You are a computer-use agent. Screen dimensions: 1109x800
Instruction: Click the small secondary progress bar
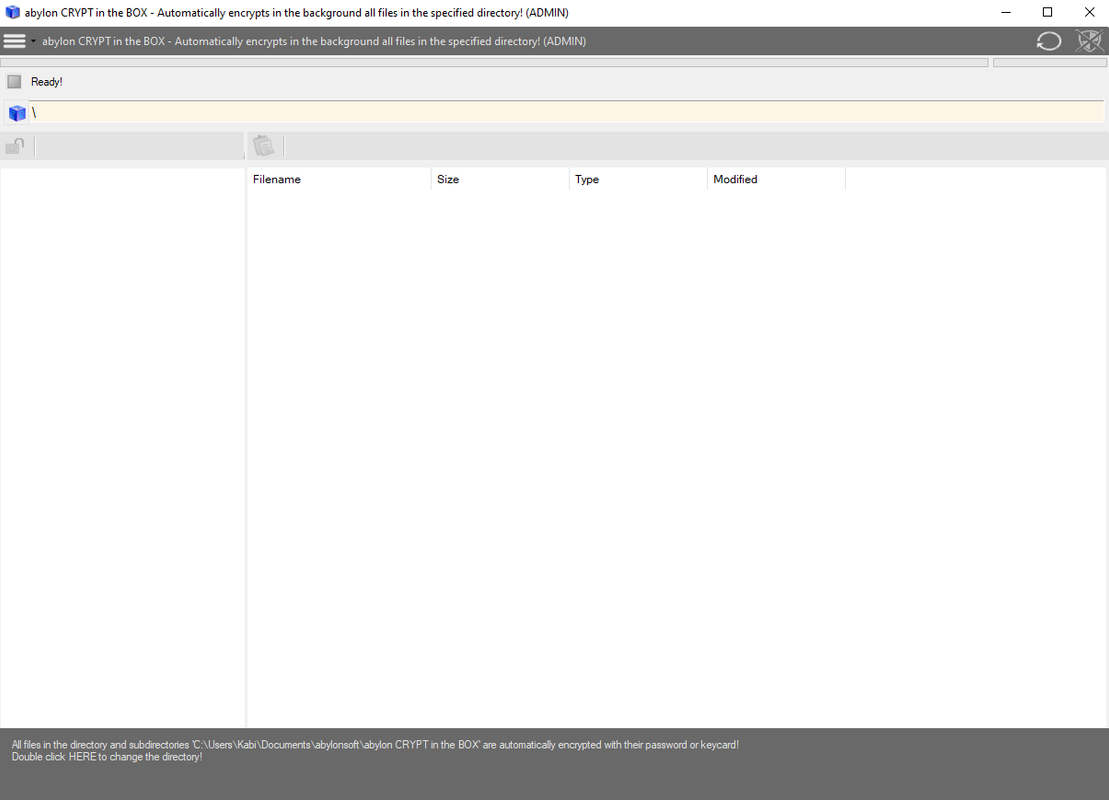[x=1050, y=63]
